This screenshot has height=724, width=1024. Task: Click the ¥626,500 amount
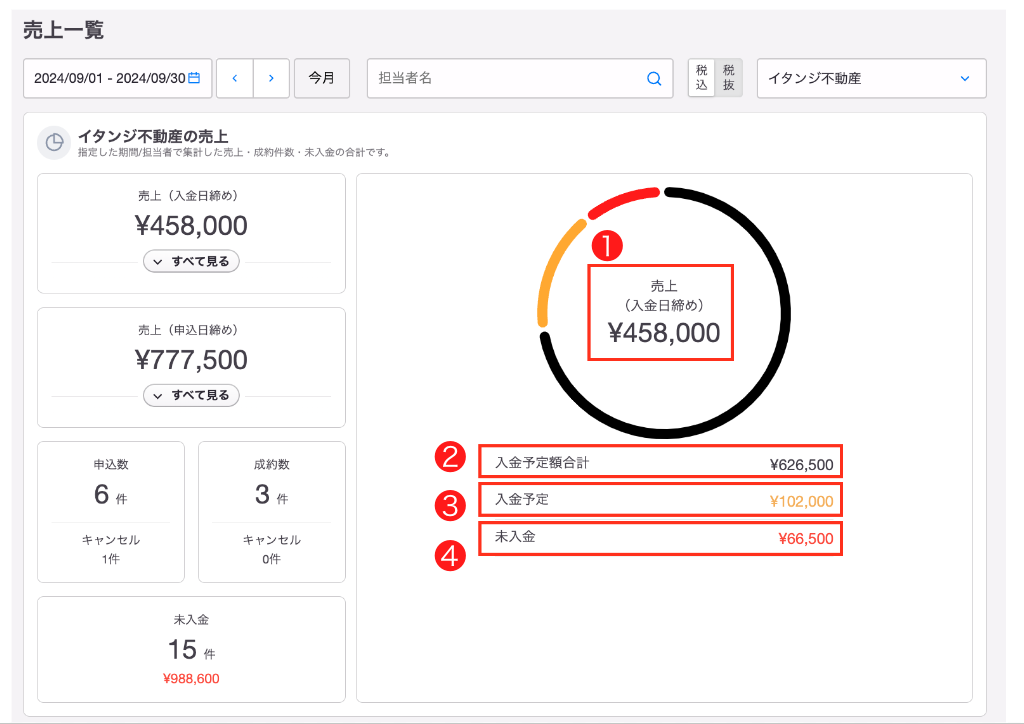801,465
